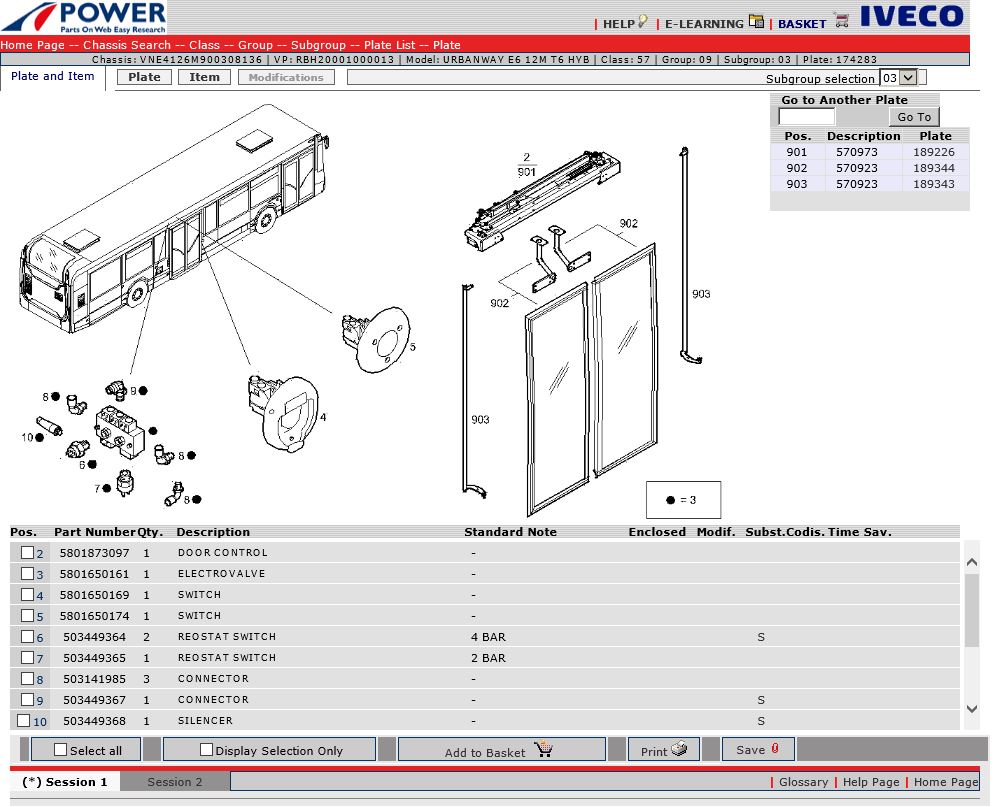Switch to Session 2 tab

(174, 782)
